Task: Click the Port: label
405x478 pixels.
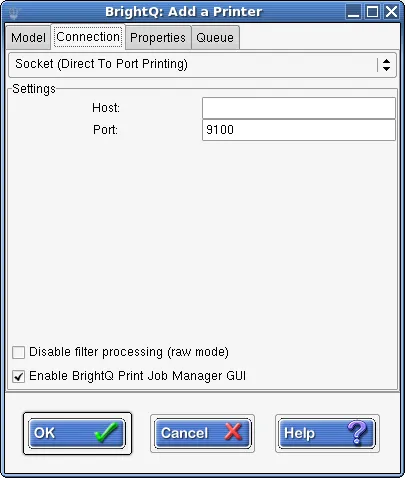Action: coord(105,129)
